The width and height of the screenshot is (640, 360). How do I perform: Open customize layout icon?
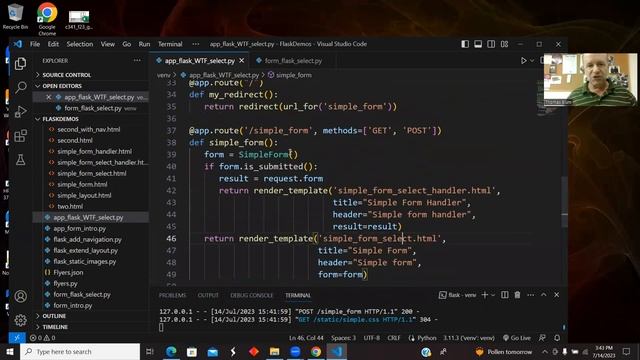(504, 44)
